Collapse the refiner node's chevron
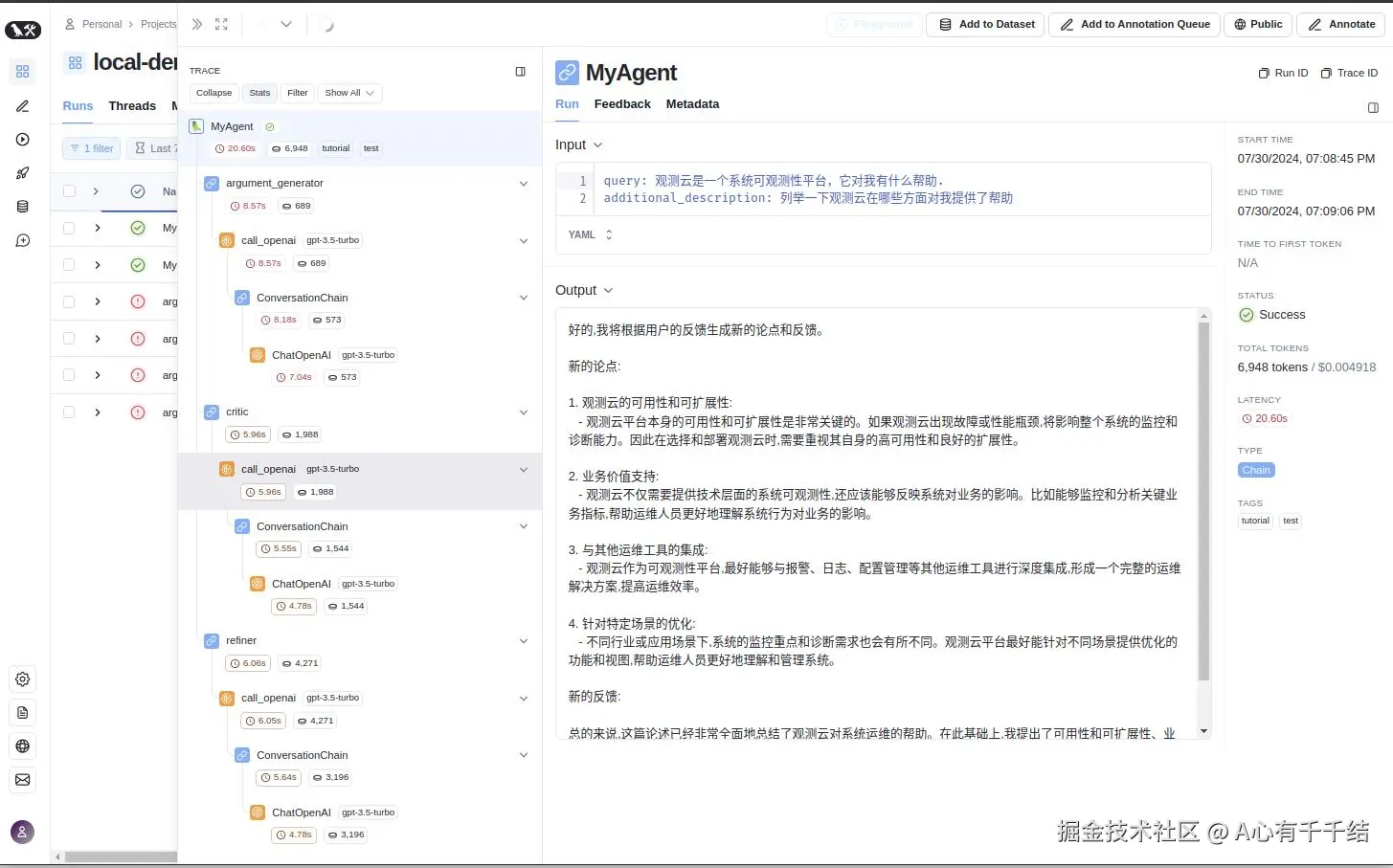This screenshot has height=868, width=1393. (523, 640)
